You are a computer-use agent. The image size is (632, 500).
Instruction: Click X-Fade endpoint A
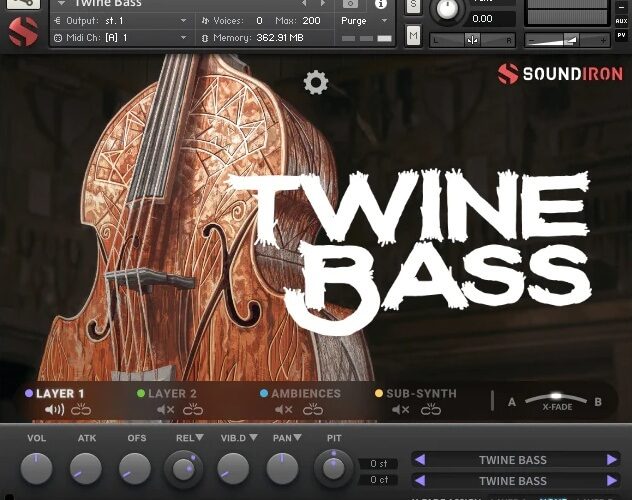point(511,402)
